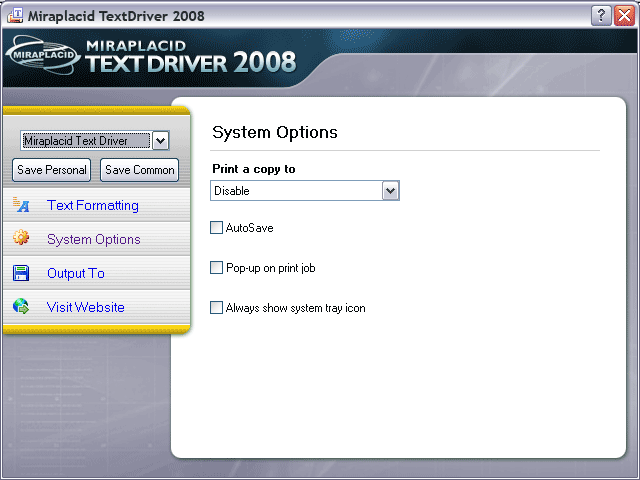The image size is (640, 480).
Task: Click the Help question mark button
Action: coord(601,16)
